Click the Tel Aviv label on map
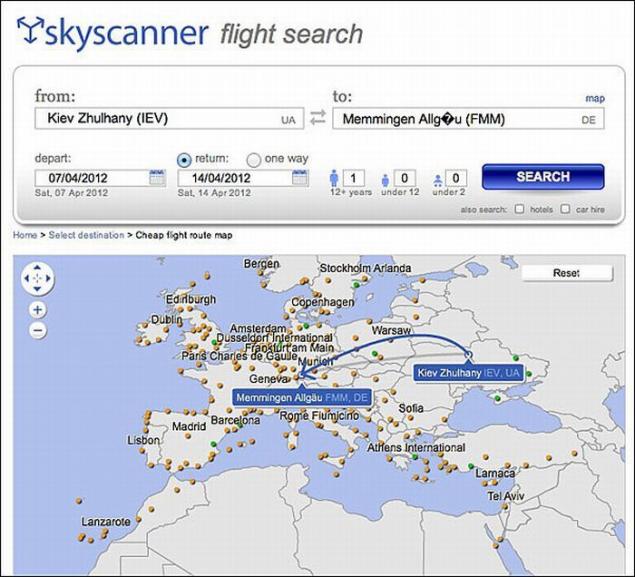This screenshot has height=577, width=635. 505,496
